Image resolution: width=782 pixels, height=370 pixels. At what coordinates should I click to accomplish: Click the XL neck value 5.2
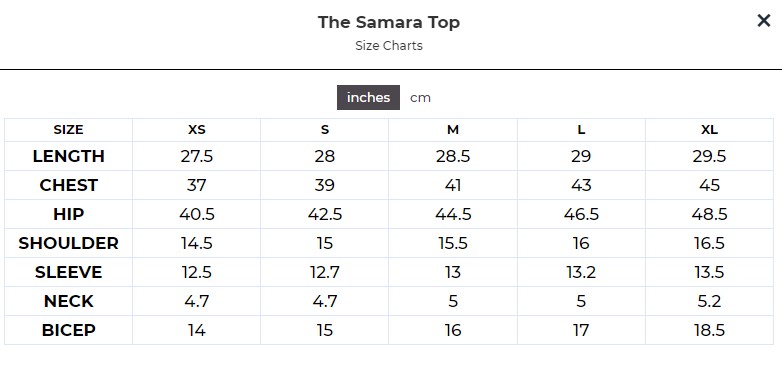click(709, 301)
